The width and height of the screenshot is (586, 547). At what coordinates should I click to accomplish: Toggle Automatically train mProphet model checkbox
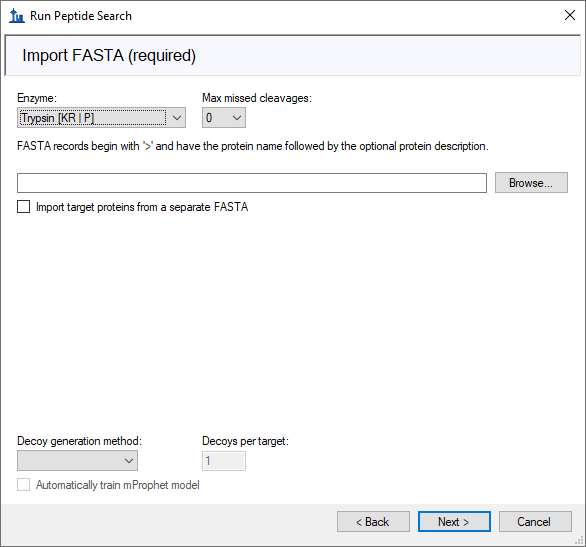[24, 485]
